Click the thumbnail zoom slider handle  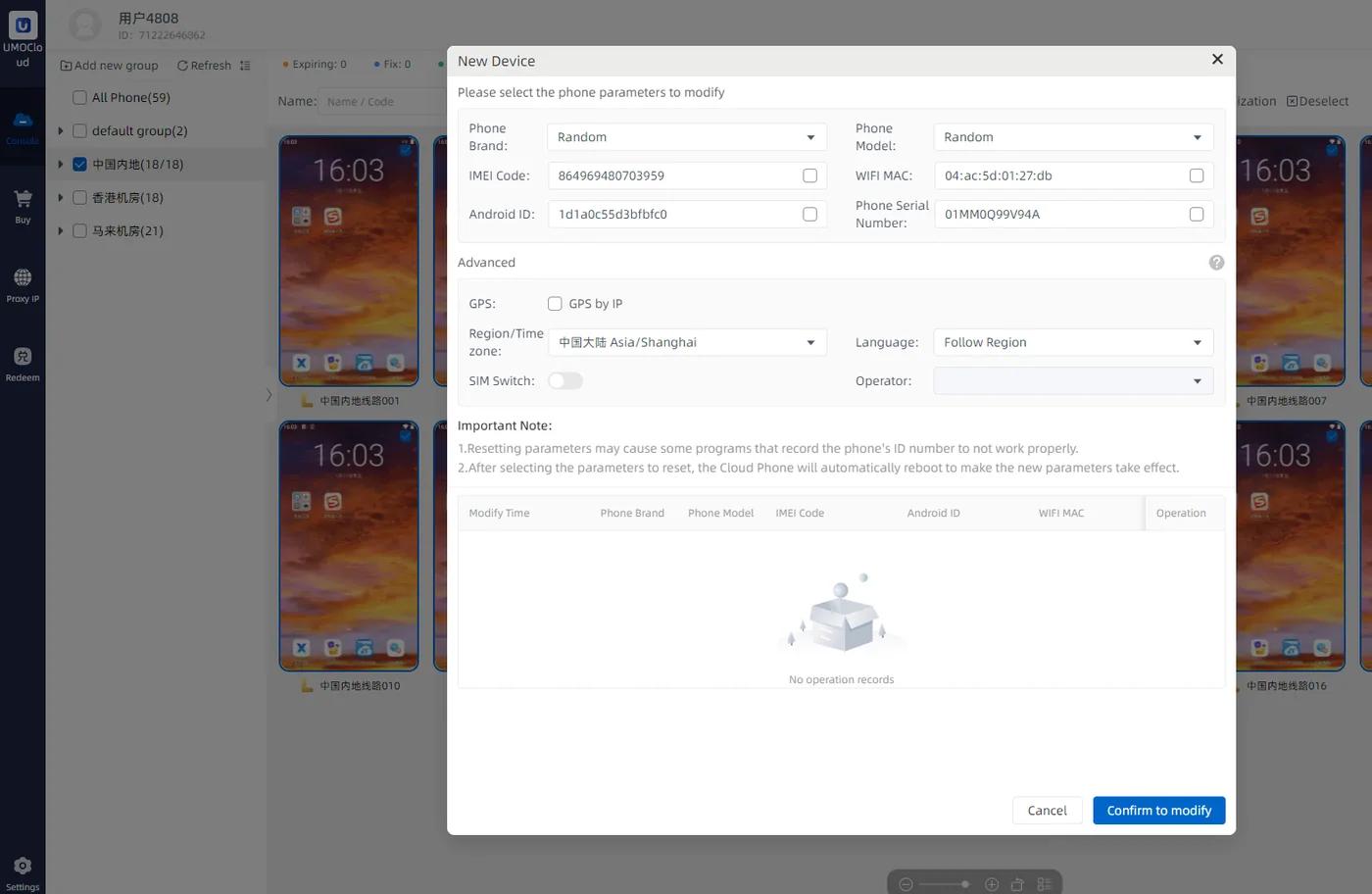click(965, 884)
